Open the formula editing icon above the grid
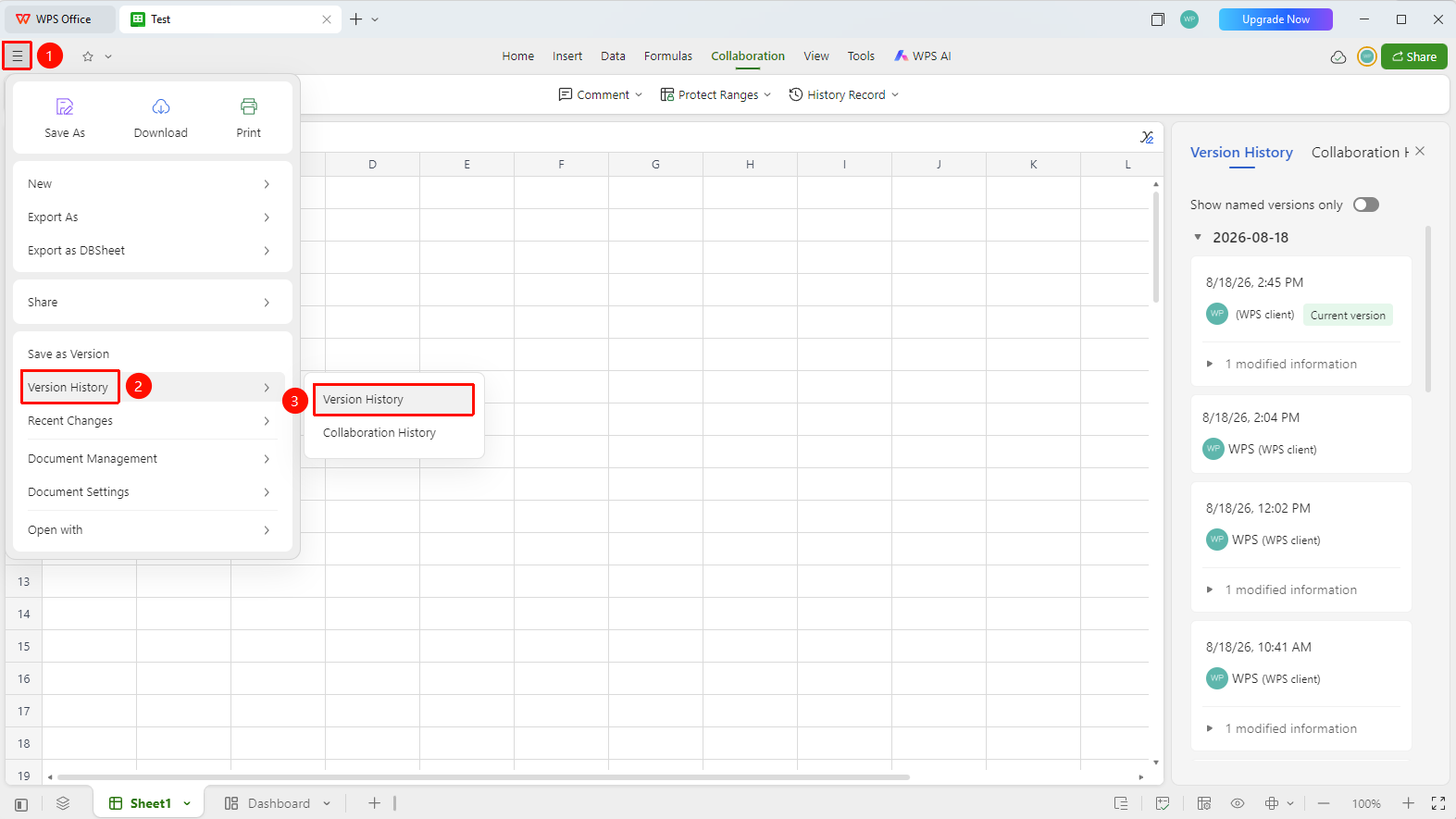Image resolution: width=1456 pixels, height=819 pixels. (1147, 137)
